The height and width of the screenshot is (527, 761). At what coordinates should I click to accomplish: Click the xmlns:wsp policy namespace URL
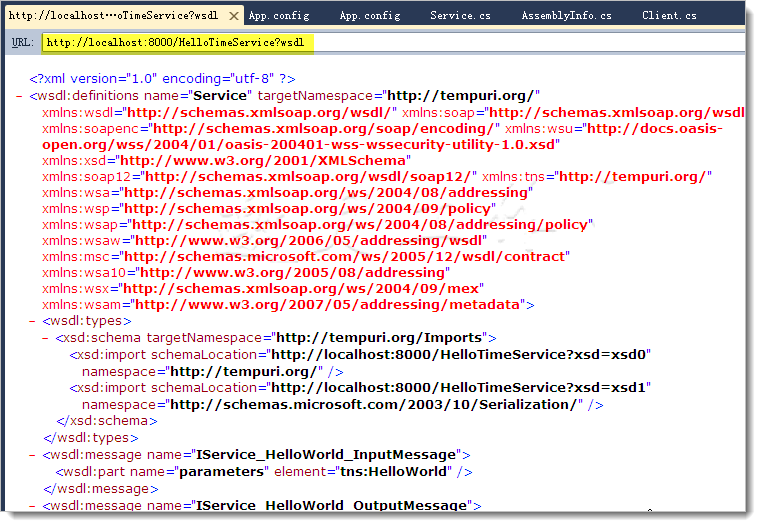click(307, 209)
